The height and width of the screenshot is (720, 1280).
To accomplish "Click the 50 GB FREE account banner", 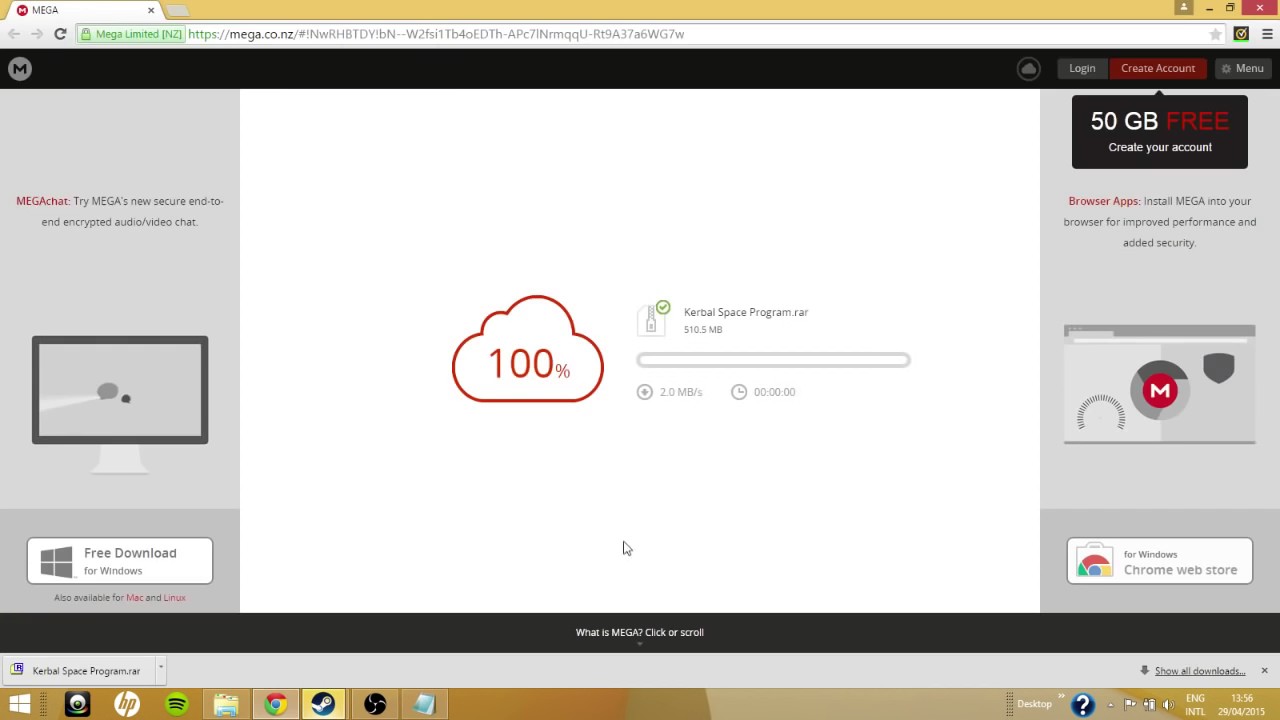I will click(1160, 132).
